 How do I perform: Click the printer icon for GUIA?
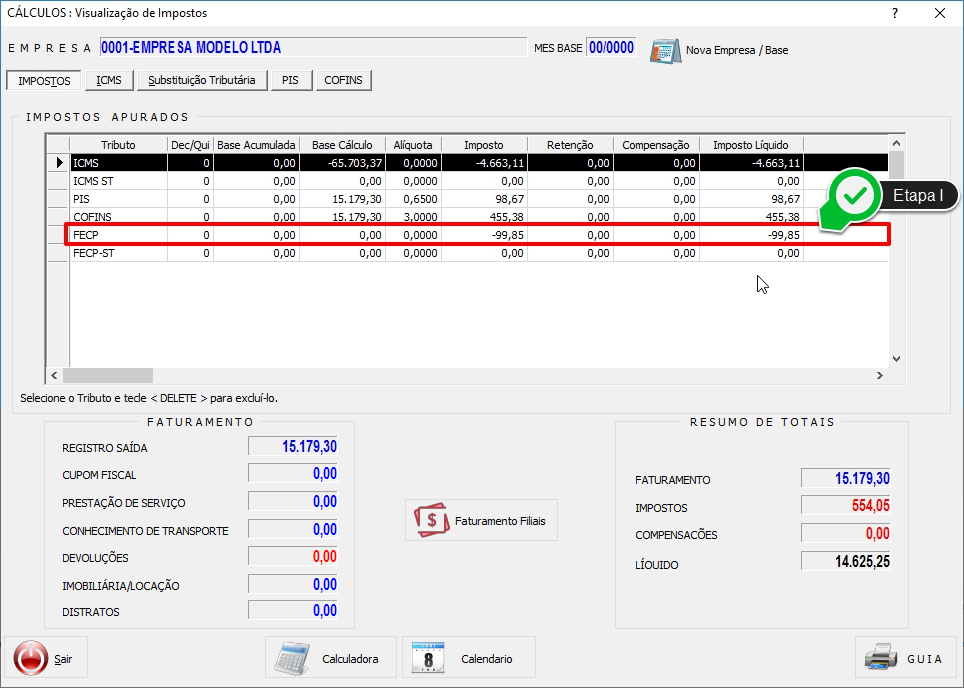881,658
